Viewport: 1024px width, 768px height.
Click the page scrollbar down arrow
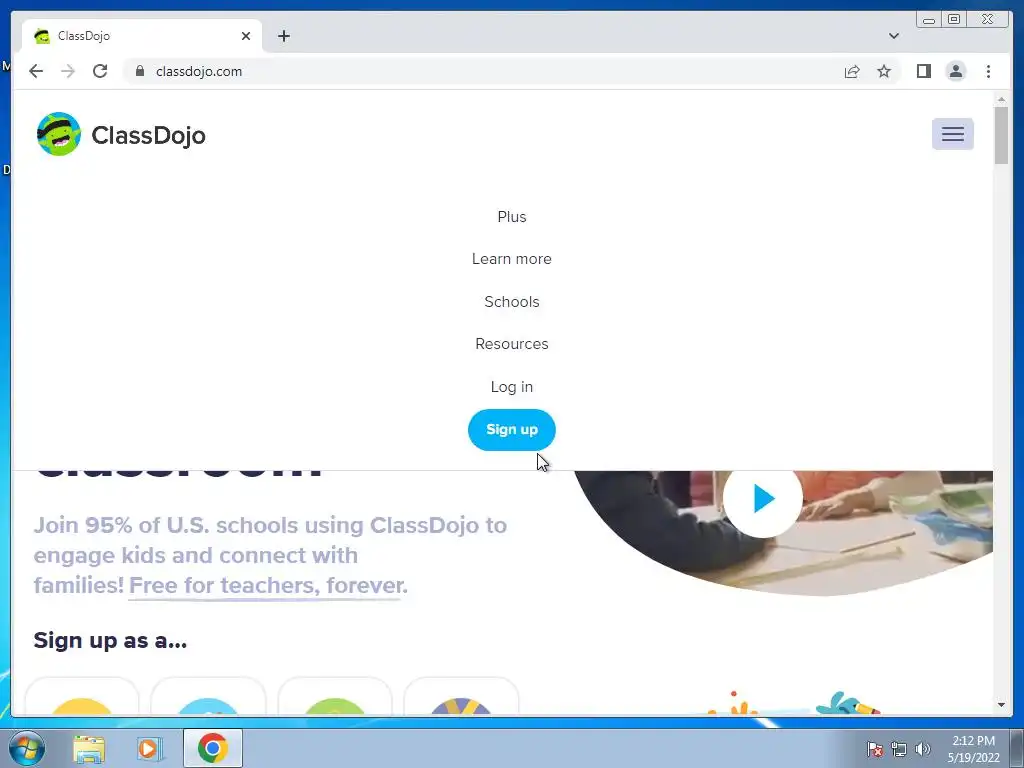[x=1001, y=705]
